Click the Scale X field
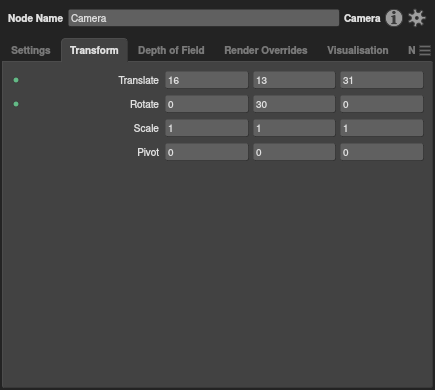This screenshot has width=435, height=390. click(x=207, y=128)
